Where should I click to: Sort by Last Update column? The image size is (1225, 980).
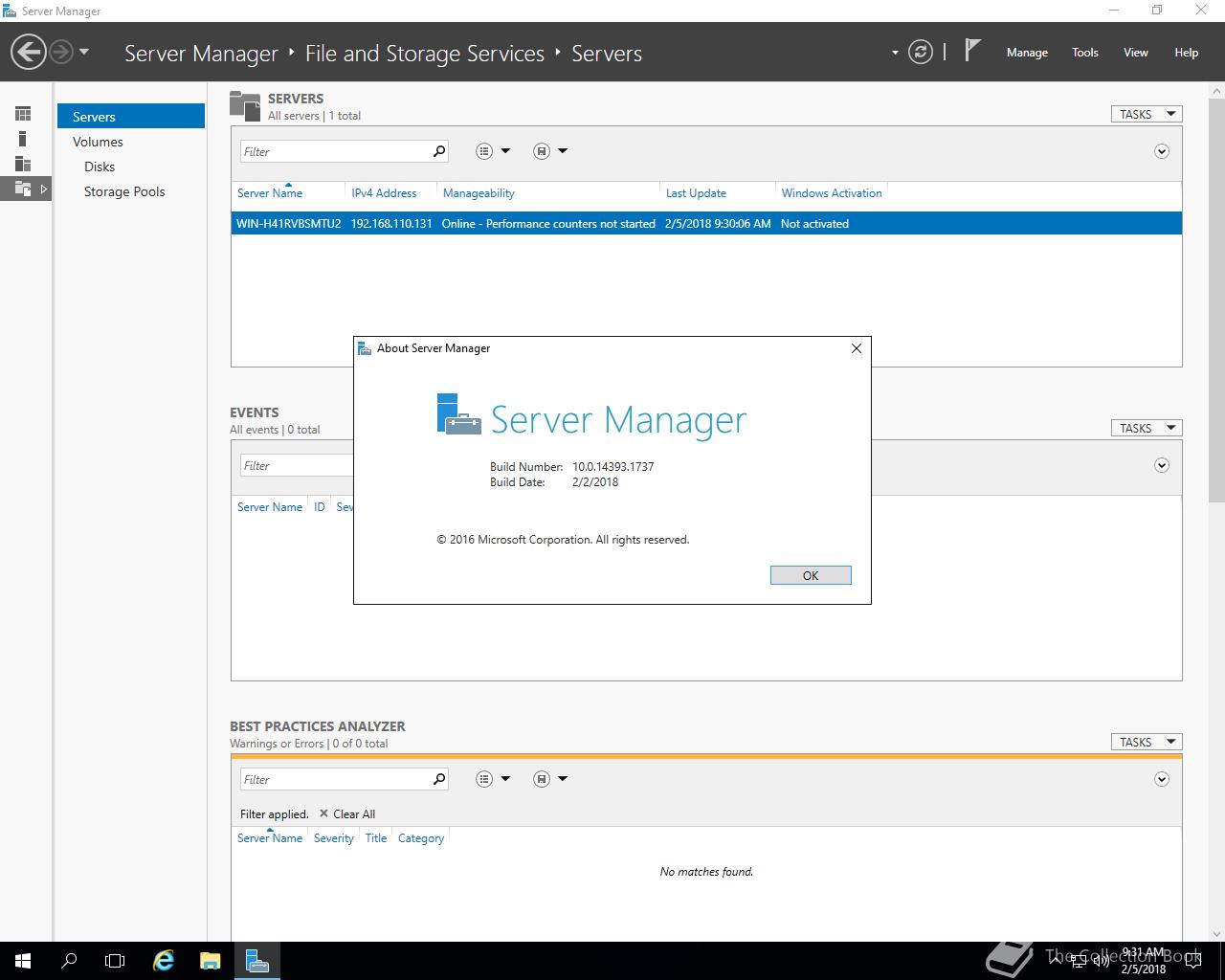[696, 193]
